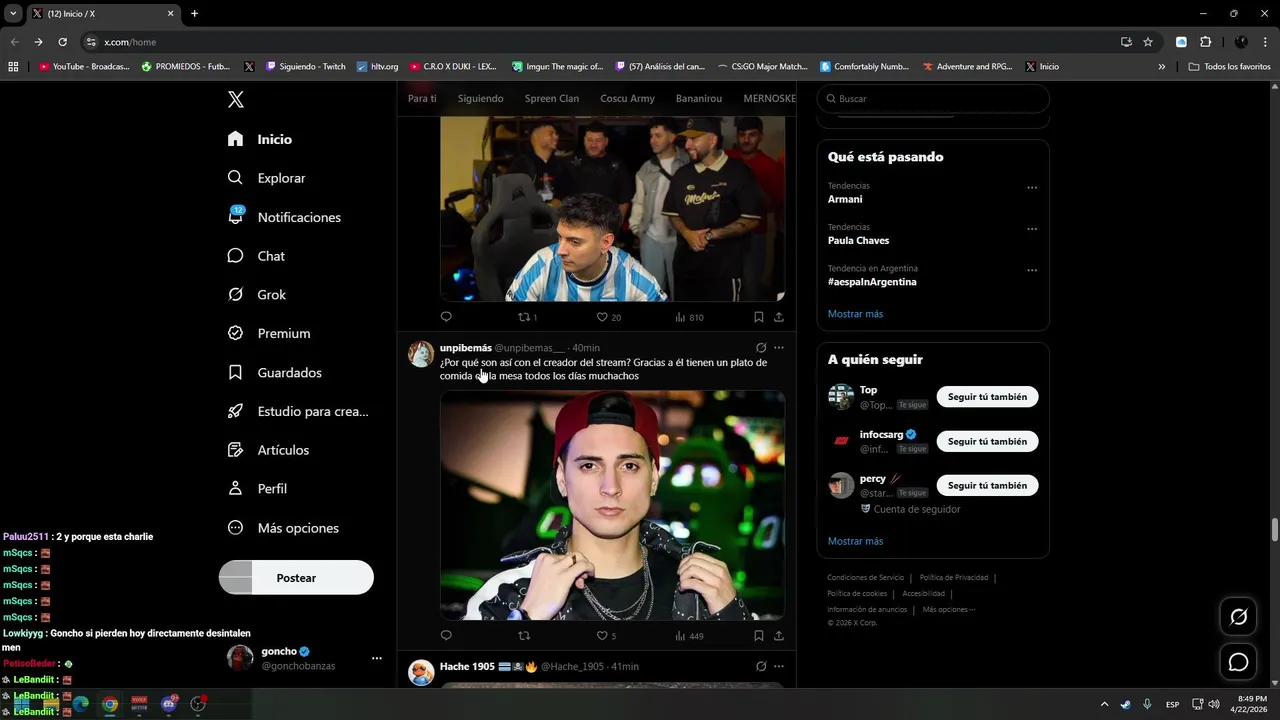Open more options on Hache 1905 post
The width and height of the screenshot is (1280, 720).
pos(779,666)
